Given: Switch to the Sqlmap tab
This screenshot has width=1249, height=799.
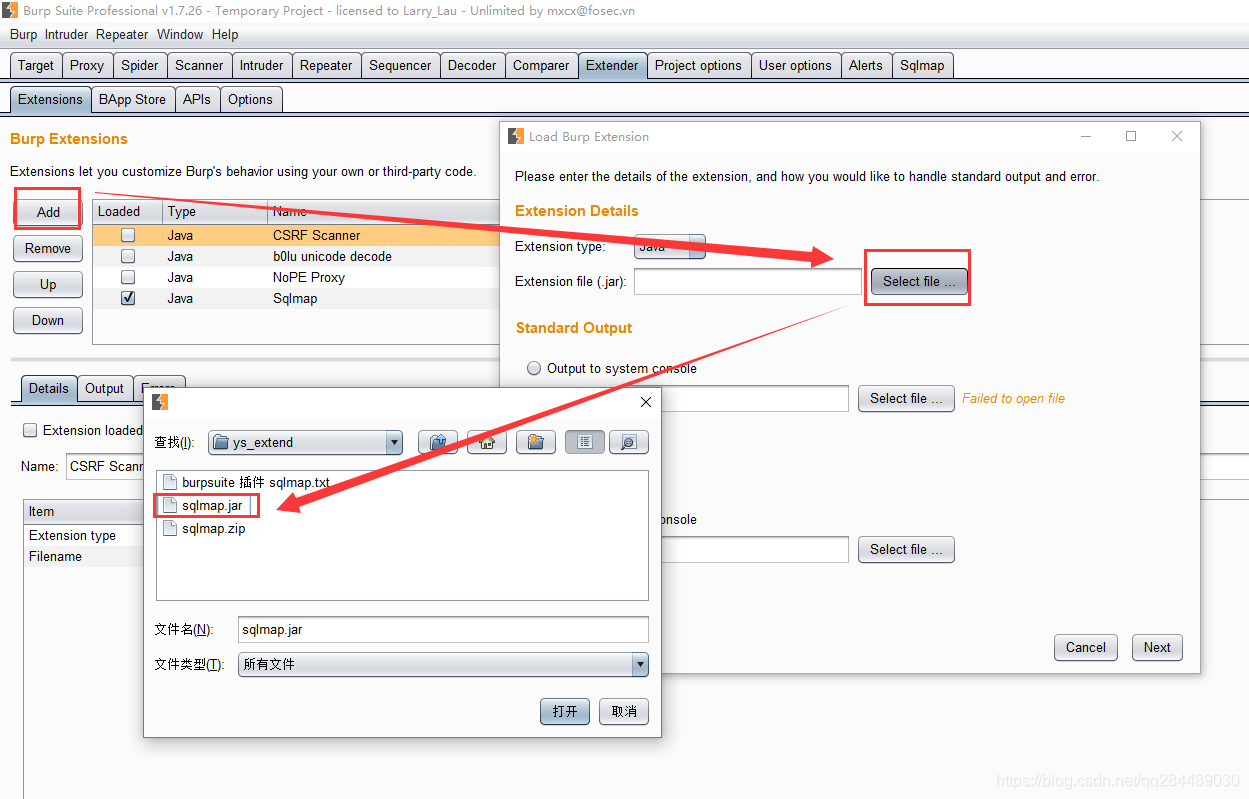Looking at the screenshot, I should 922,65.
